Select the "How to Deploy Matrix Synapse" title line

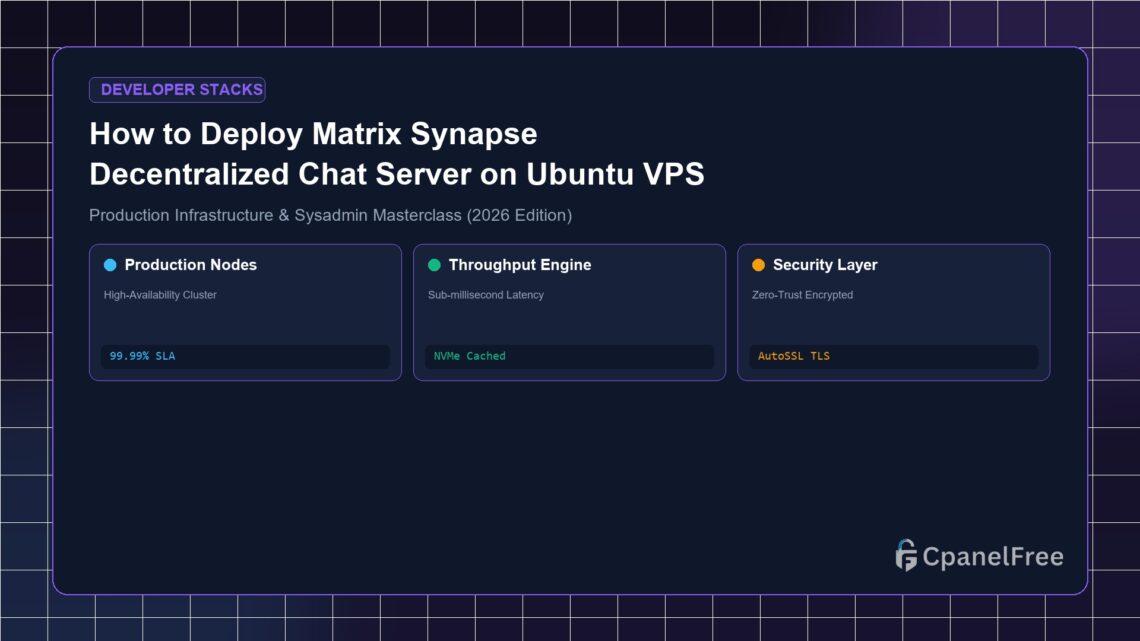click(313, 134)
